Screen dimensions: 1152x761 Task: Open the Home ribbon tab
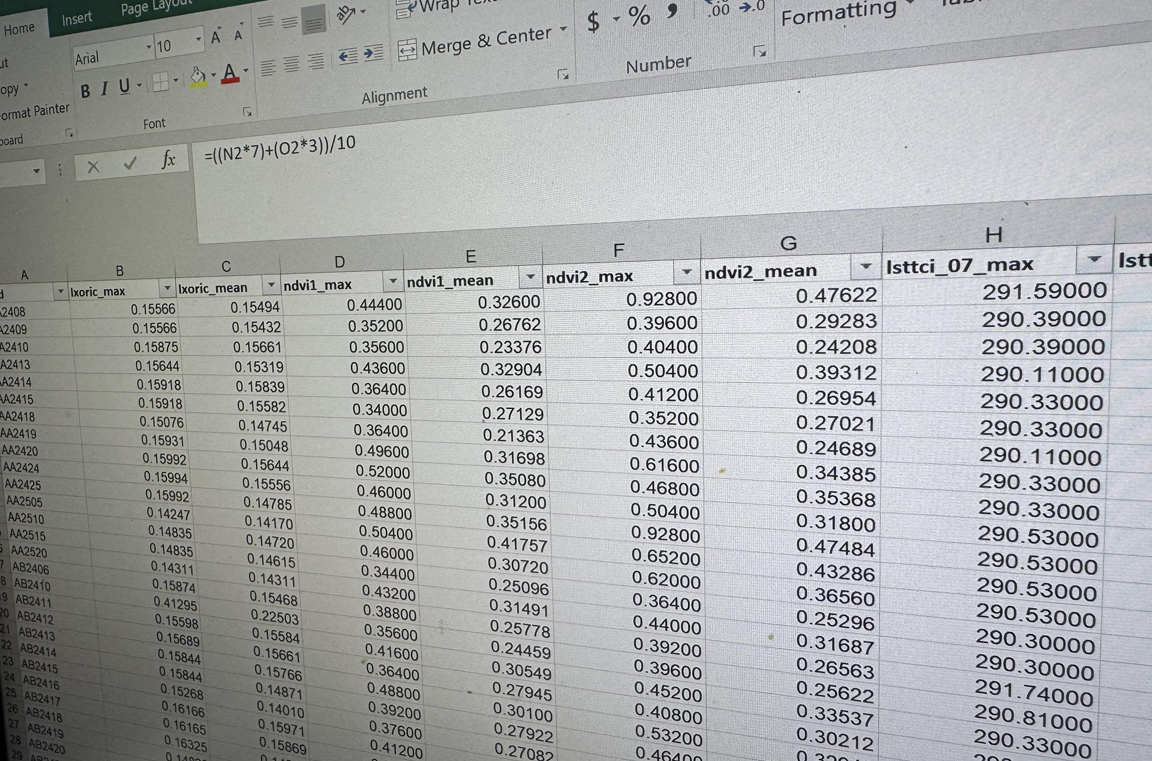19,29
